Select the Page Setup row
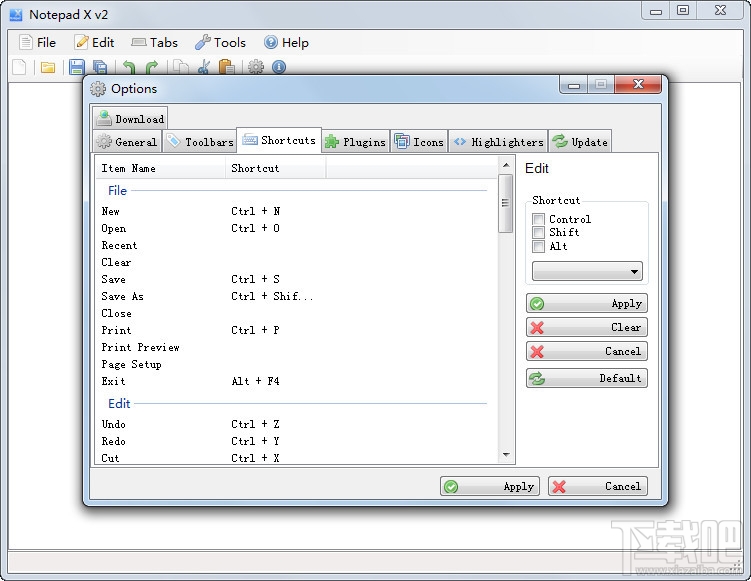 (x=296, y=365)
